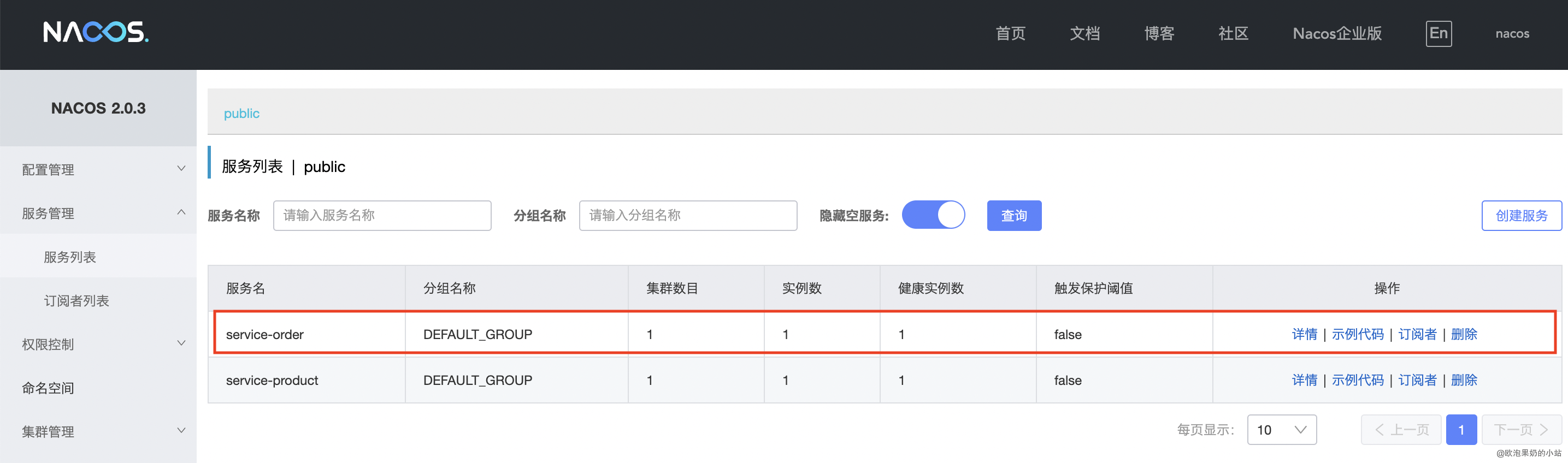
Task: Focus the 服务名称 input field
Action: (382, 215)
